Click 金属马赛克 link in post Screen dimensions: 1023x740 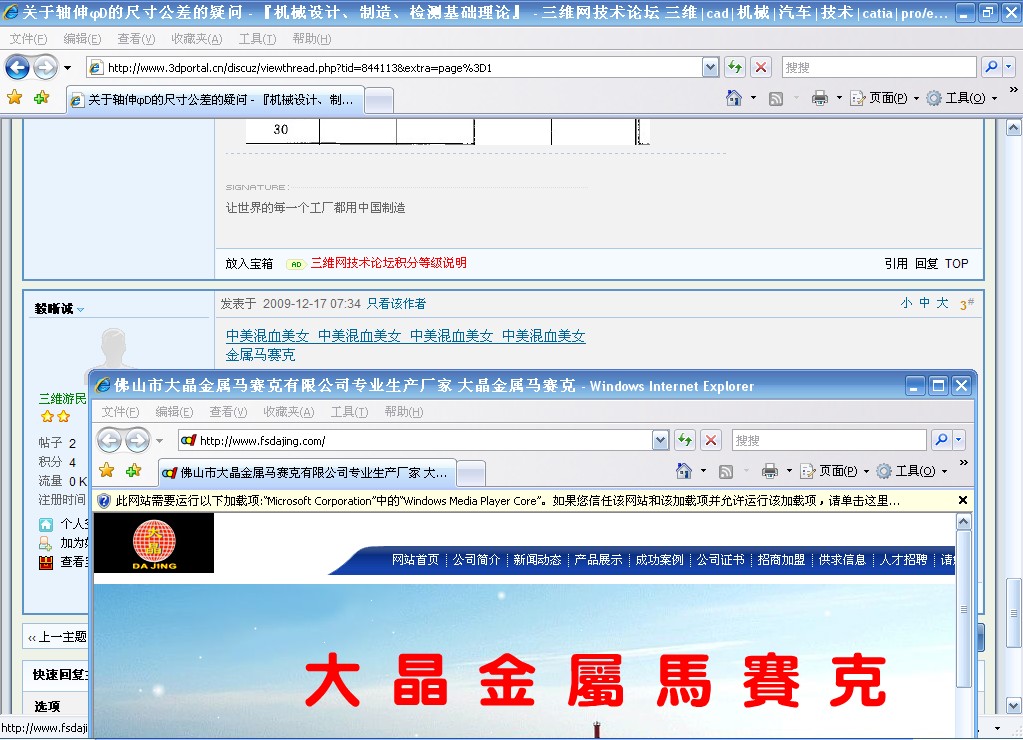click(x=260, y=355)
